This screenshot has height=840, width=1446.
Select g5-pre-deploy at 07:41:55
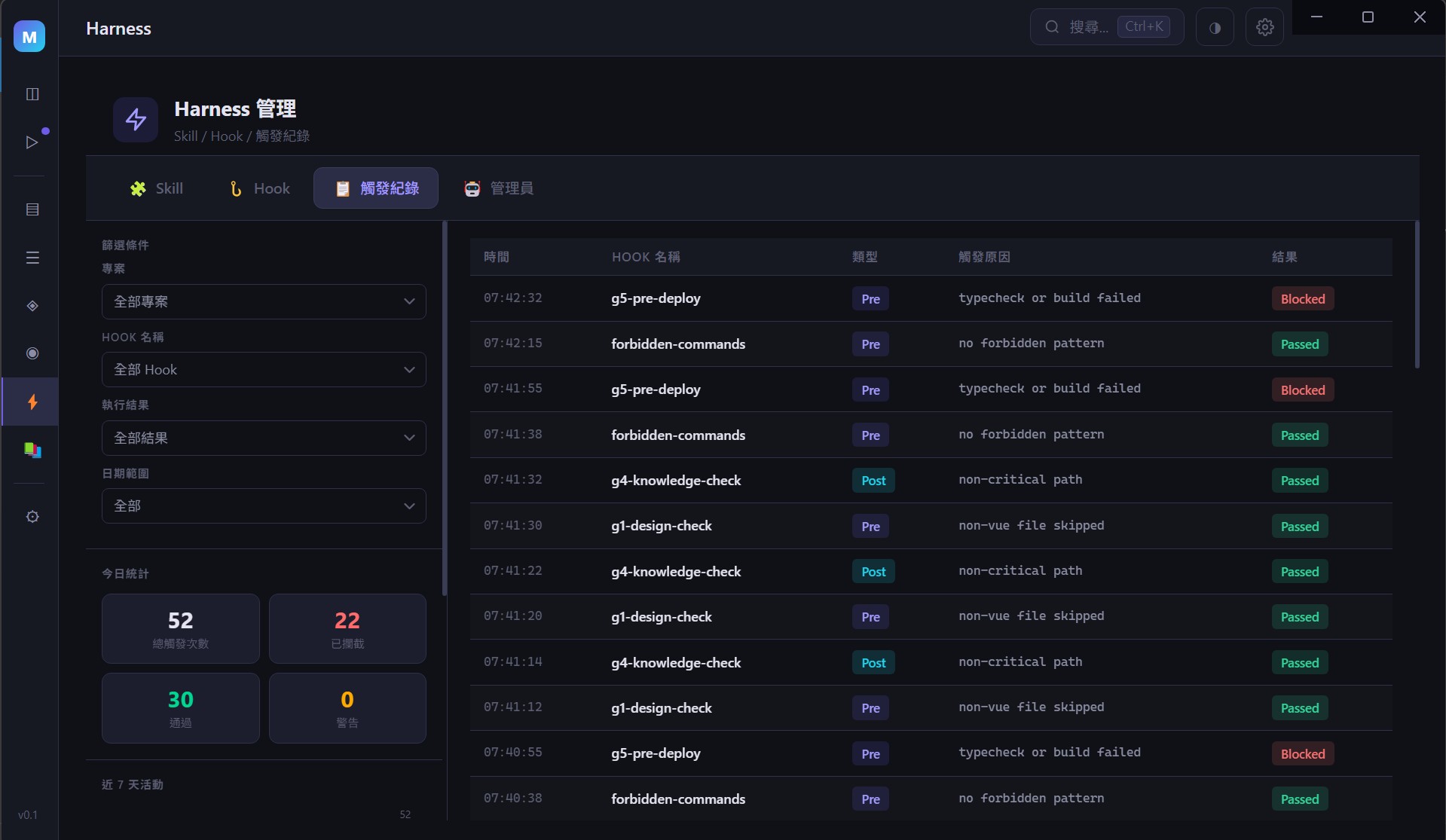(656, 389)
